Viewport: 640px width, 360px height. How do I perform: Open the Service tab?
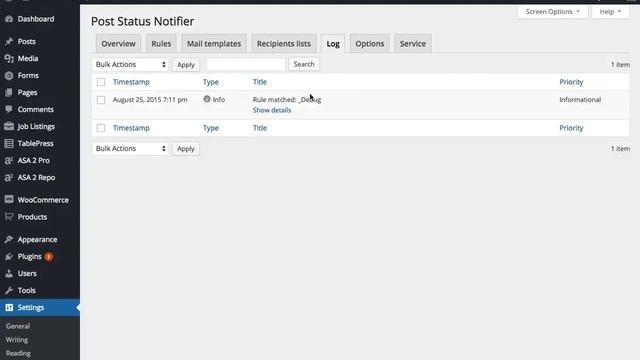coord(413,44)
